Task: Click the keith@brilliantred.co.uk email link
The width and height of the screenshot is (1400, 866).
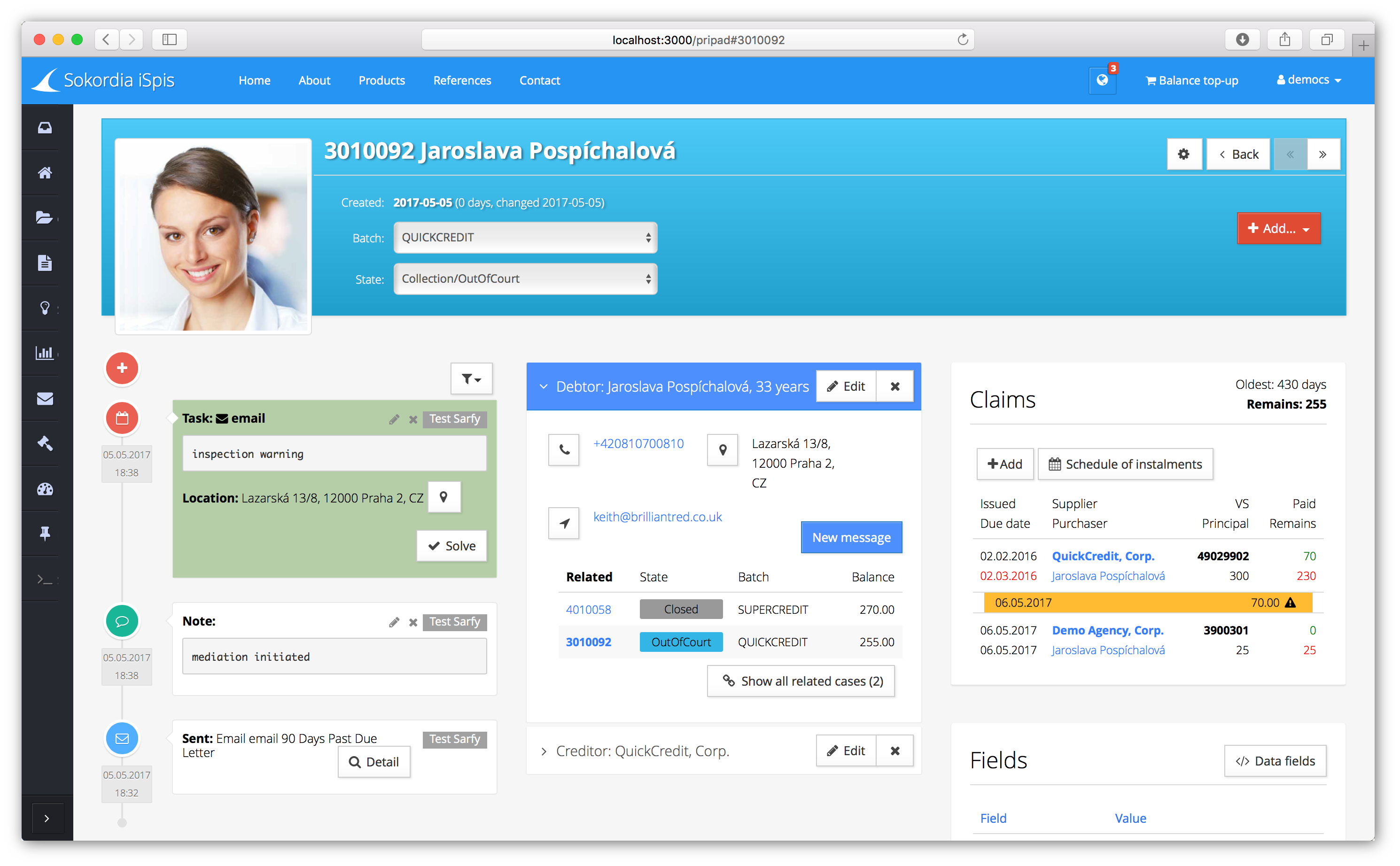Action: coord(658,517)
